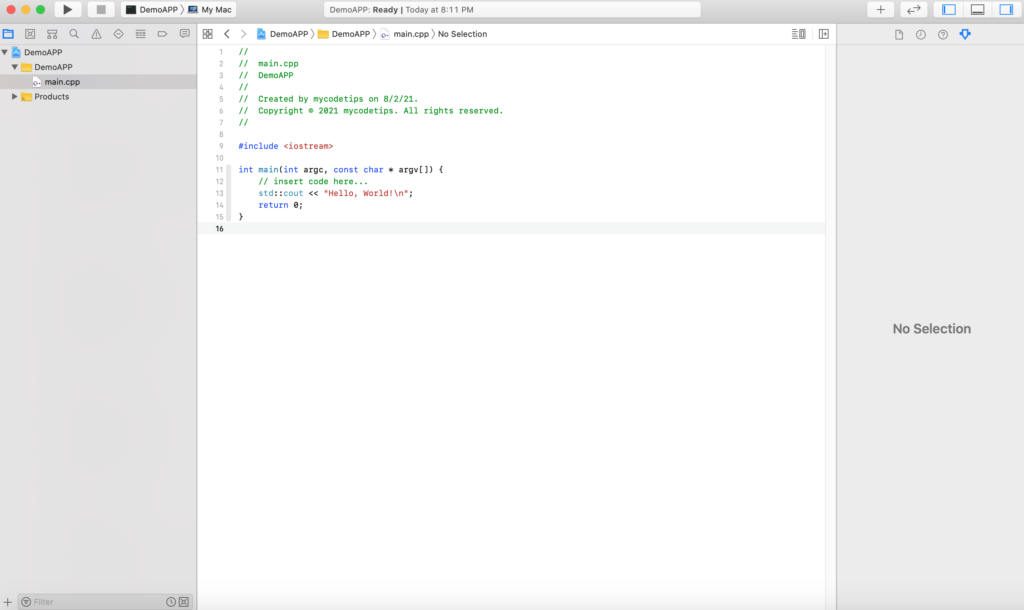The height and width of the screenshot is (610, 1024).
Task: Add a new file with navigator plus button
Action: 8,602
